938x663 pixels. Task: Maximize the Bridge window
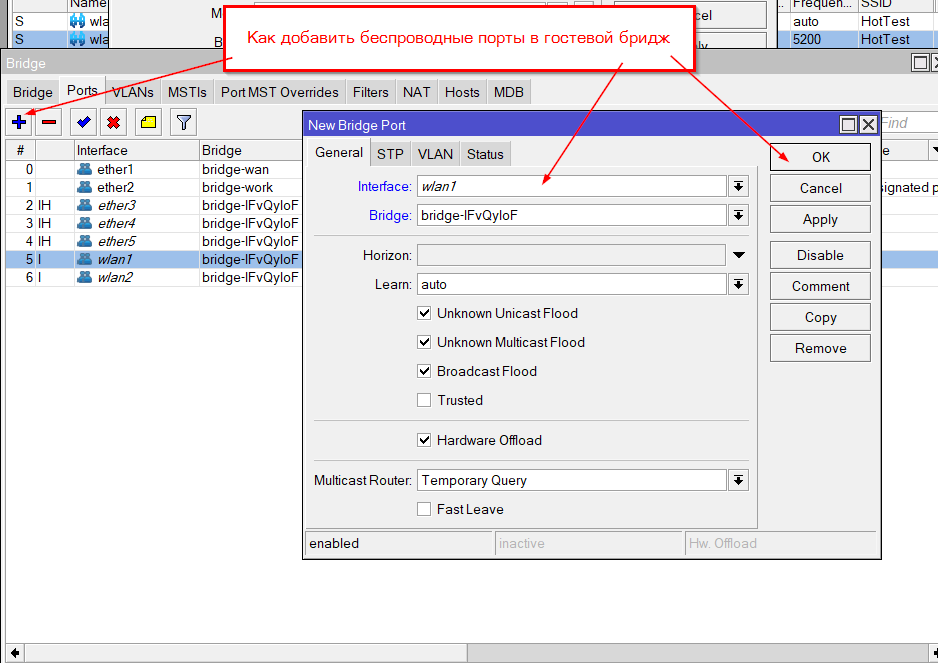click(x=920, y=63)
